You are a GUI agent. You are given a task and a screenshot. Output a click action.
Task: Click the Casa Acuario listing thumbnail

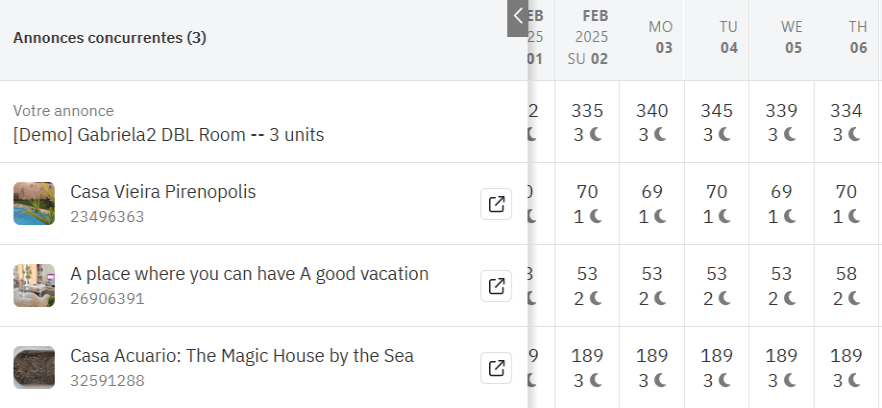34,367
